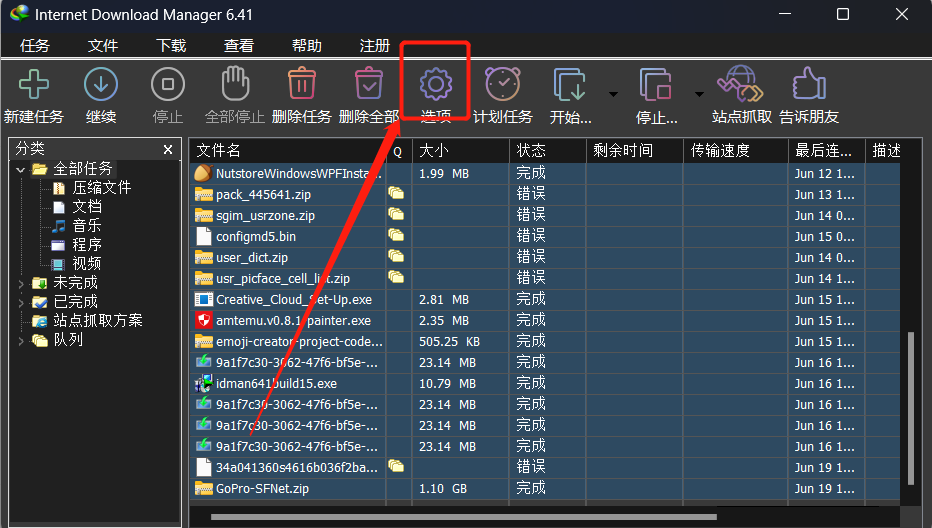932x528 pixels.
Task: Click the horizontal scrollbar of download list
Action: (464, 517)
